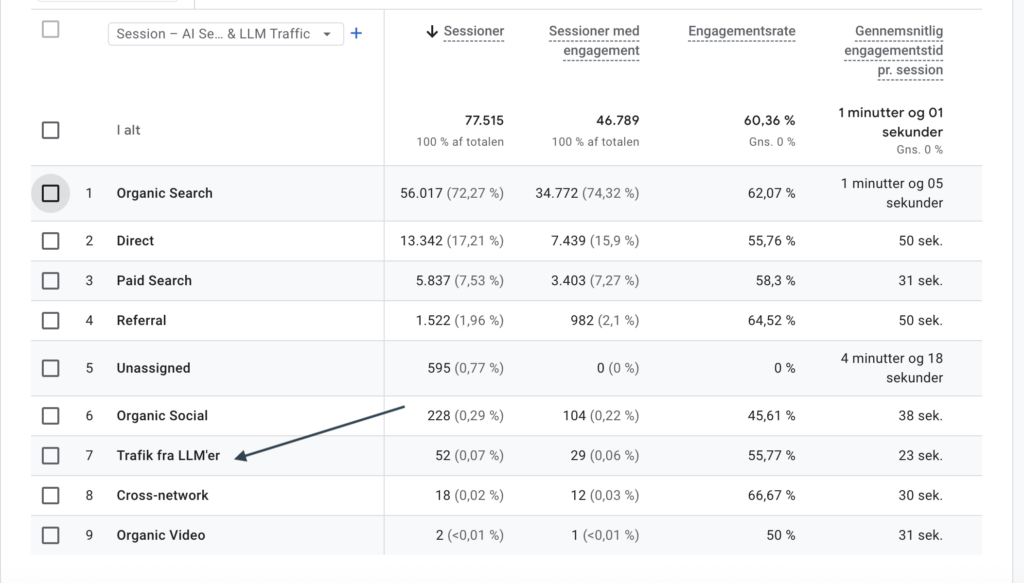Toggle the select-all checkbox in header
The image size is (1024, 583).
[x=50, y=29]
